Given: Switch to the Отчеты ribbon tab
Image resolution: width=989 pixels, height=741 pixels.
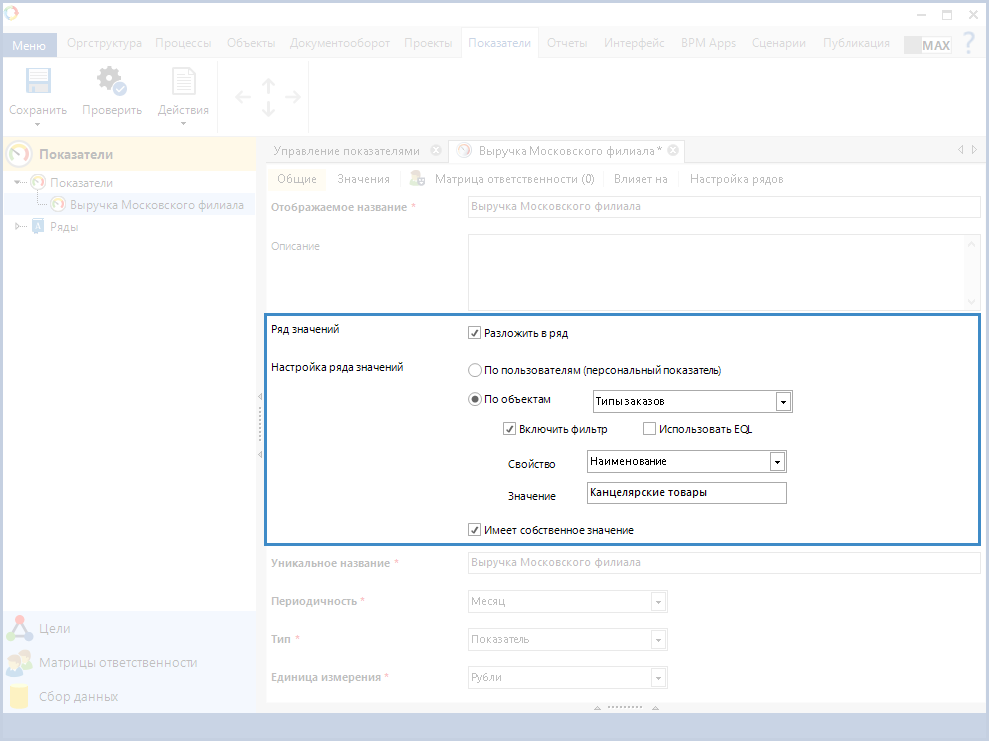Looking at the screenshot, I should point(567,43).
